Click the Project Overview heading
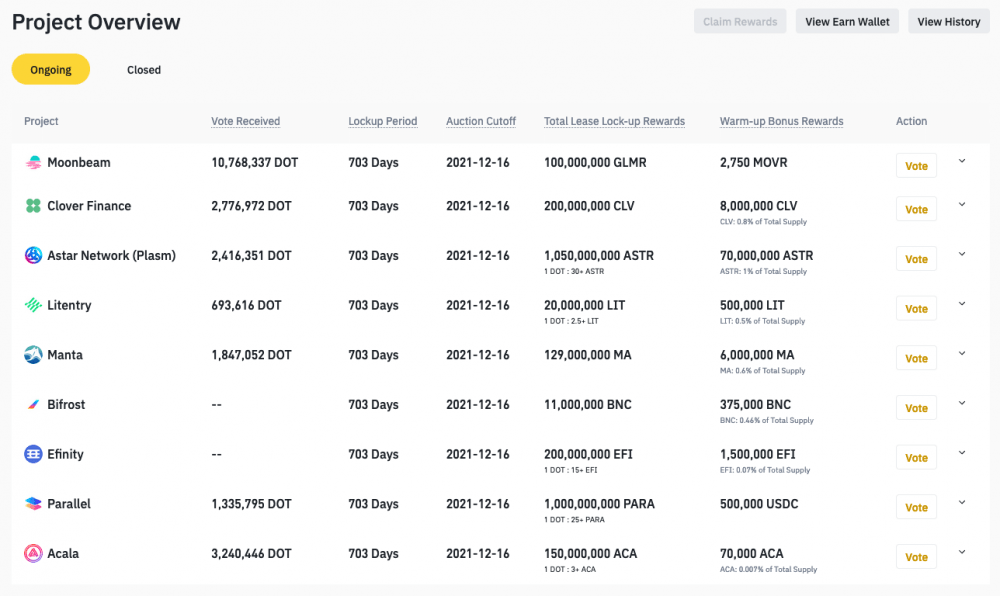 pyautogui.click(x=96, y=22)
